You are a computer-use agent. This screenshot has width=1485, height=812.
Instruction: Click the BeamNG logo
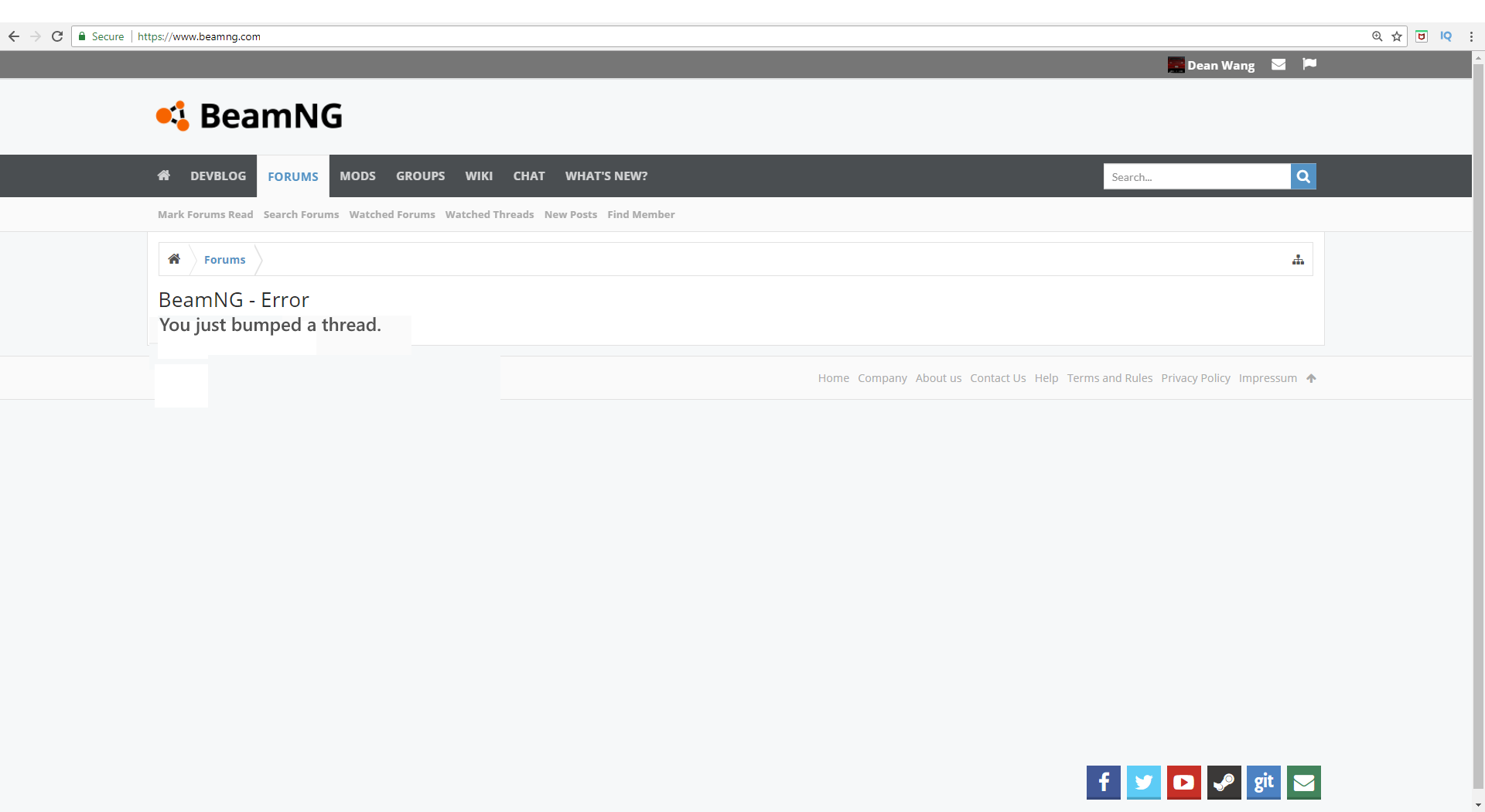click(249, 116)
